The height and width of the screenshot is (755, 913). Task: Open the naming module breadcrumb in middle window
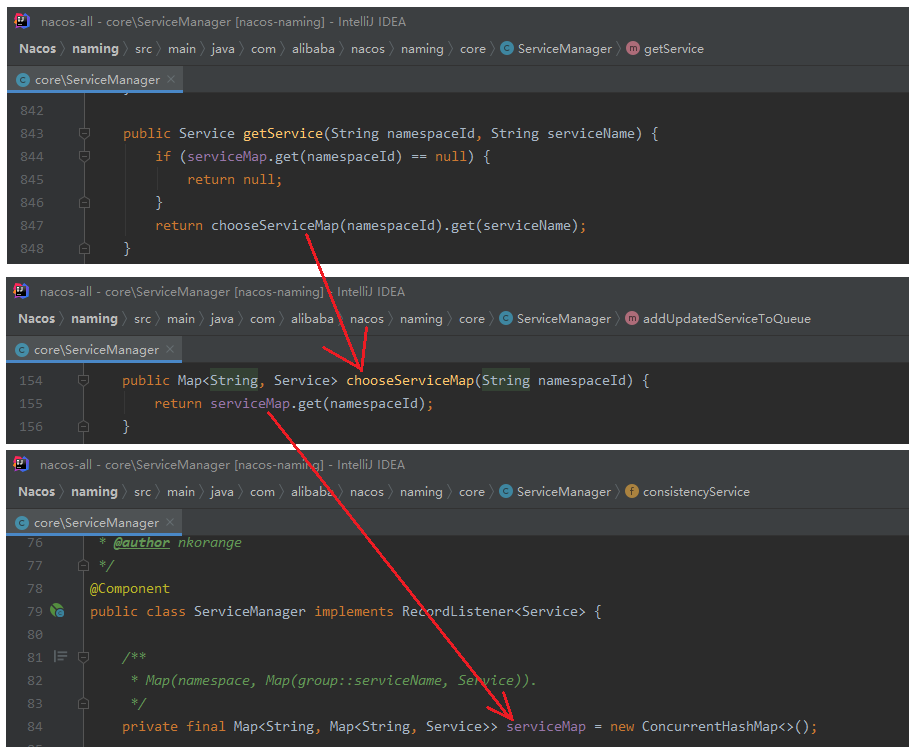pos(94,319)
